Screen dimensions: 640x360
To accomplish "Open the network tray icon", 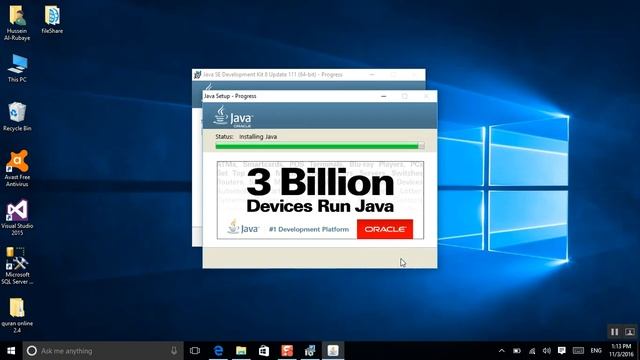I will (x=532, y=351).
